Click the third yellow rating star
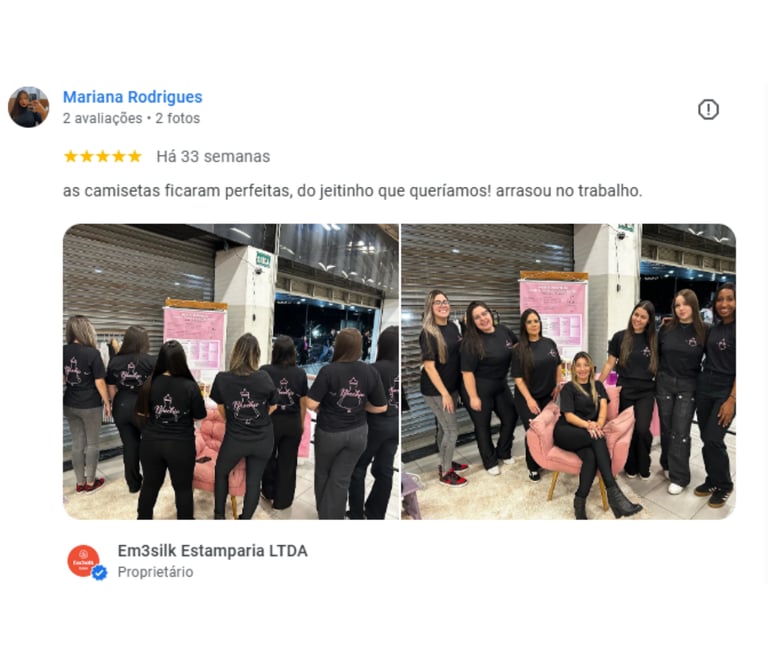Screen dimensions: 768x669 pos(102,156)
